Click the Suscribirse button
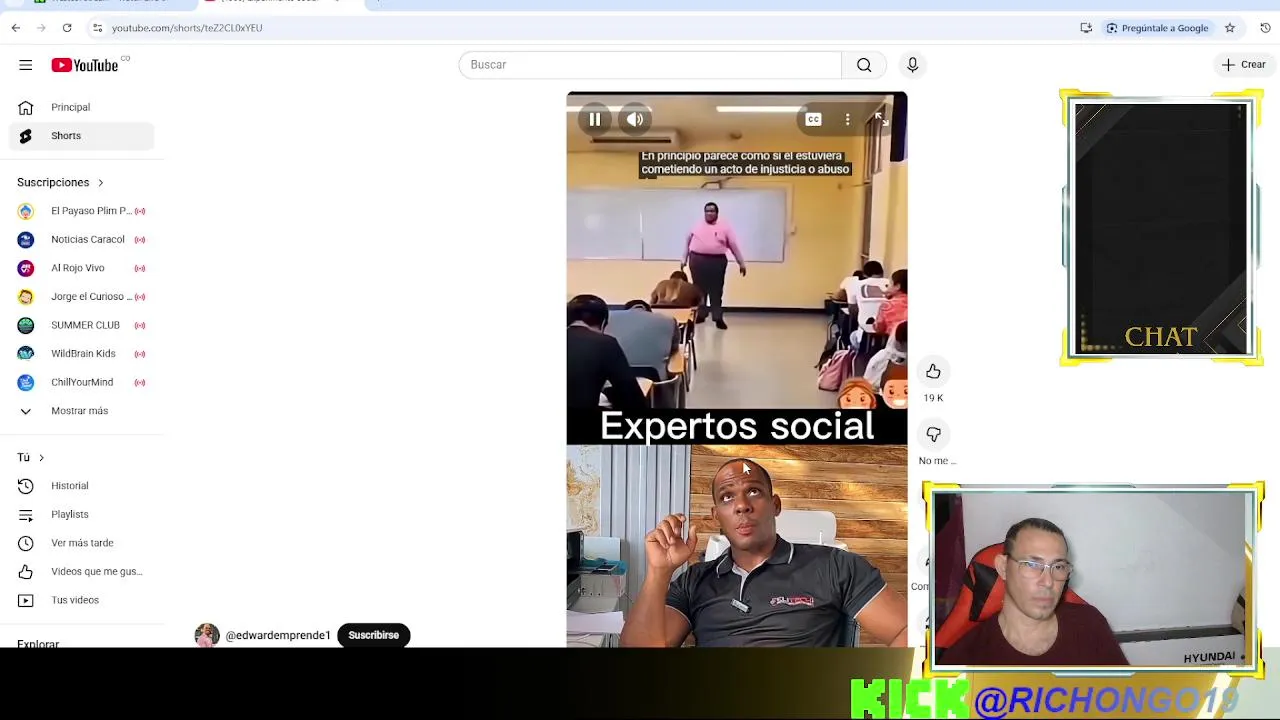 point(373,635)
